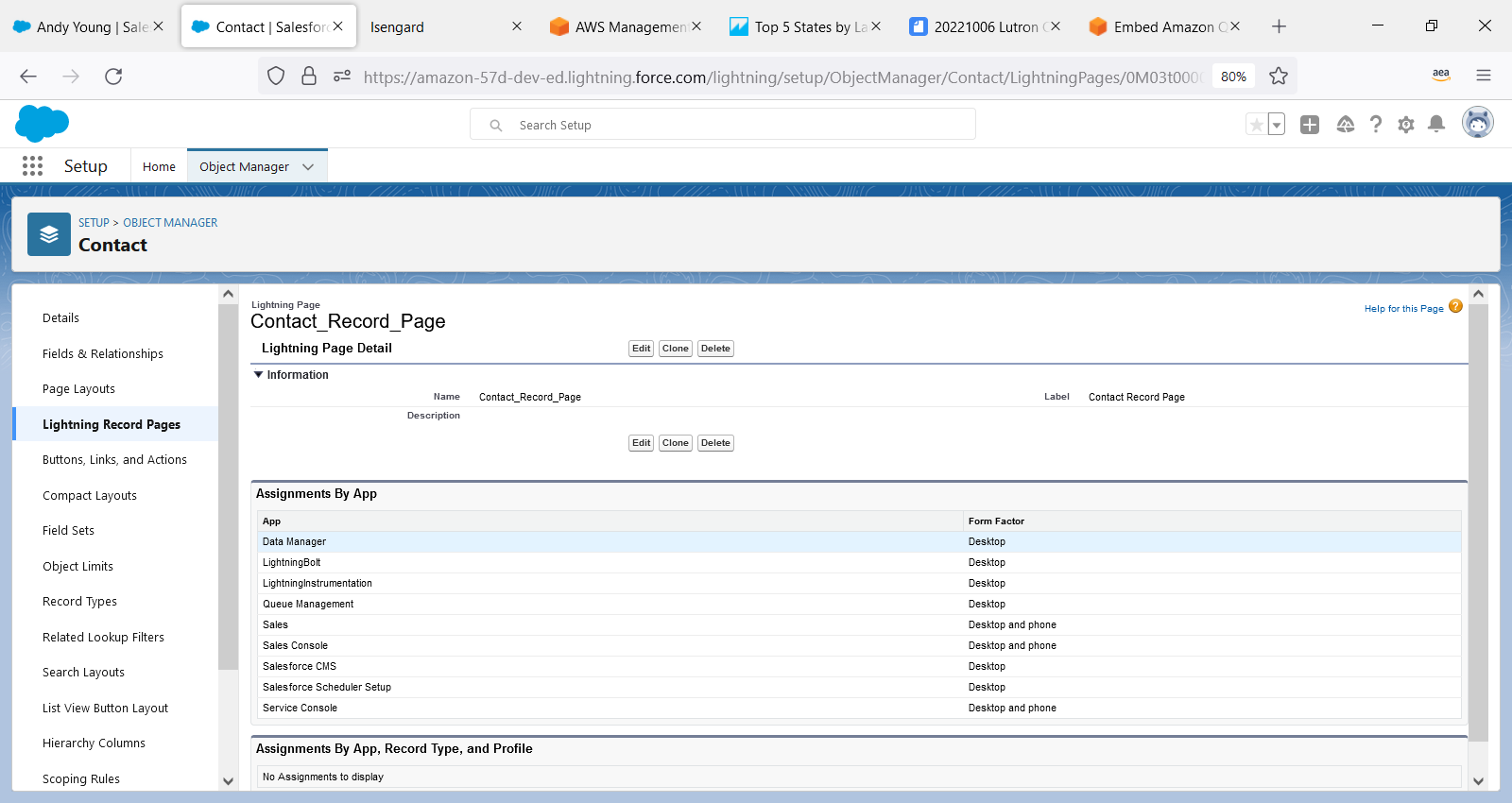Click the Salesforce Help question mark icon
This screenshot has height=803, width=1512.
point(1376,125)
